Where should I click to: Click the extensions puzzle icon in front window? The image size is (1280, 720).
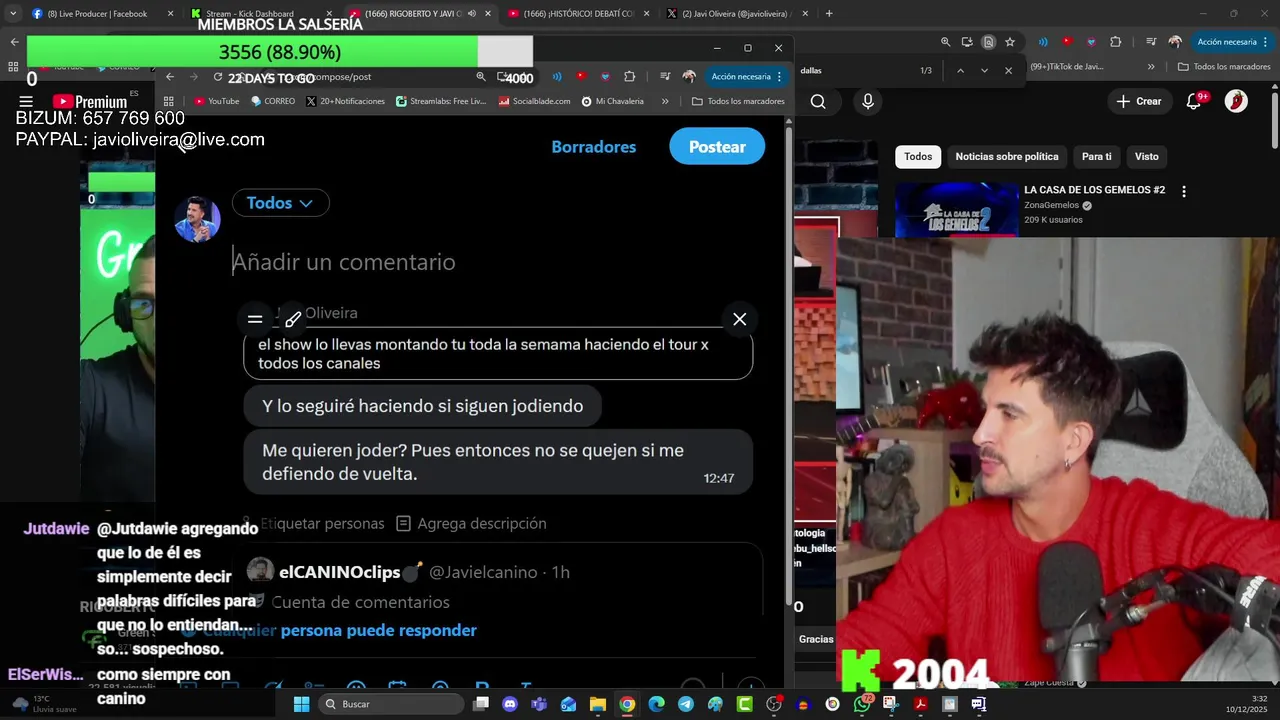pyautogui.click(x=629, y=77)
